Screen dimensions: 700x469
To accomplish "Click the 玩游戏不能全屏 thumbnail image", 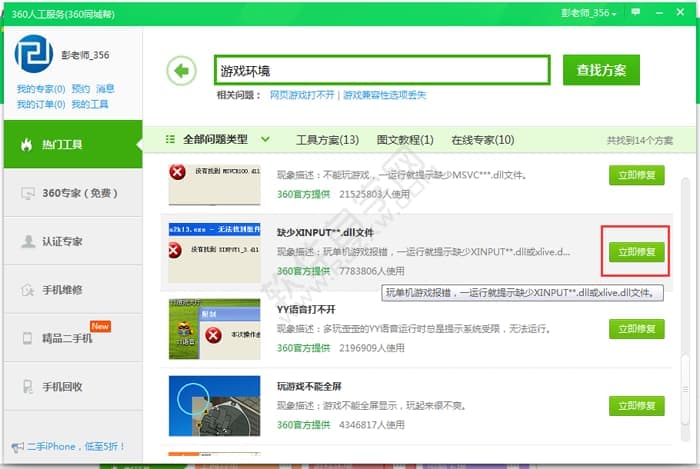I will (x=214, y=406).
